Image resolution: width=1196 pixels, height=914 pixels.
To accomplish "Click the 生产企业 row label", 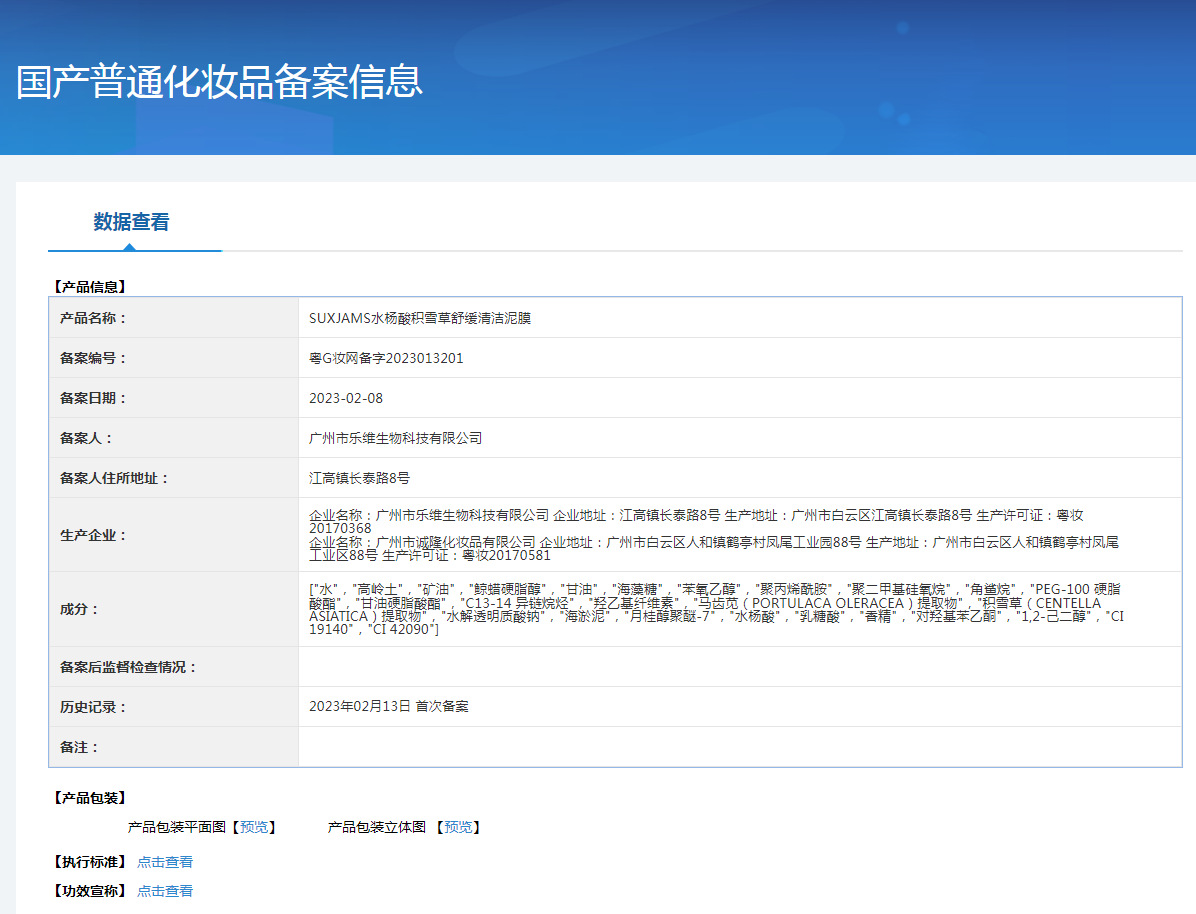I will tap(94, 535).
